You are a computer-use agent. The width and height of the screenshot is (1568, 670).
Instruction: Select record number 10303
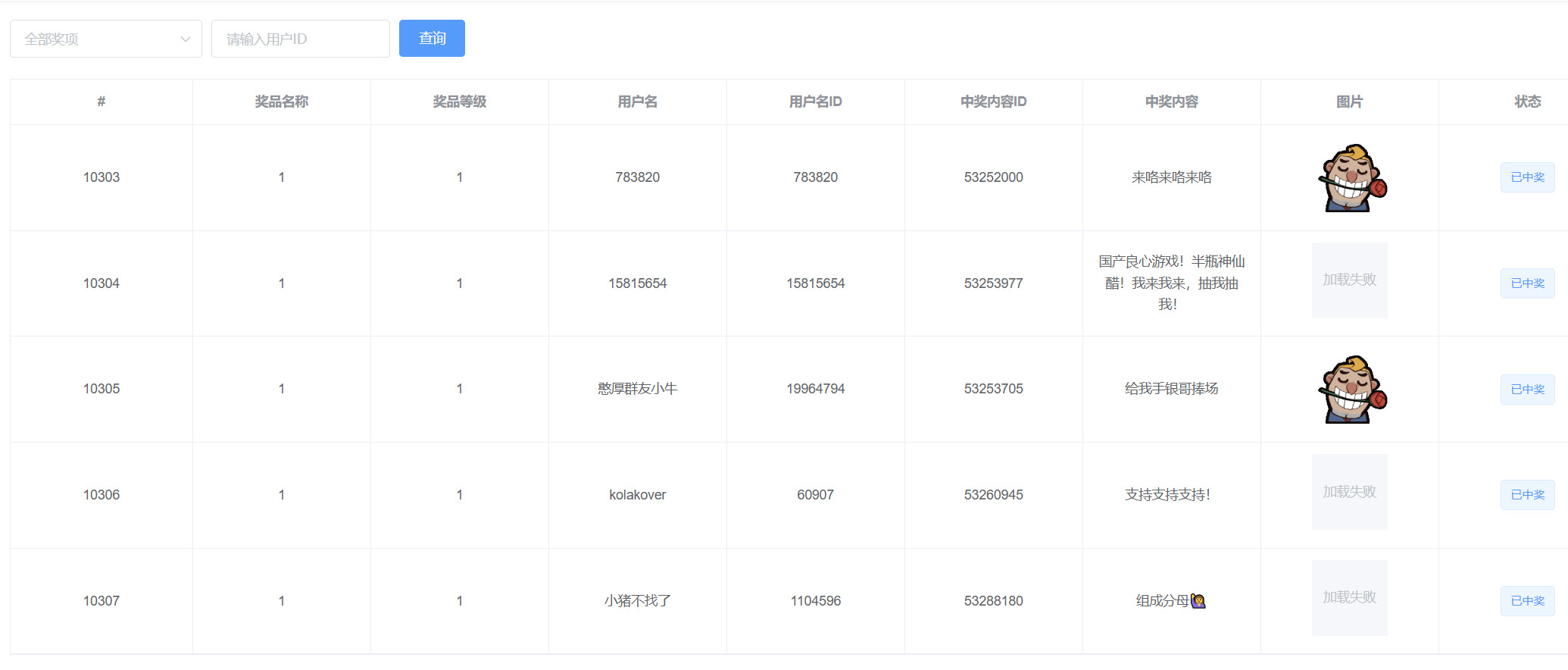(102, 177)
